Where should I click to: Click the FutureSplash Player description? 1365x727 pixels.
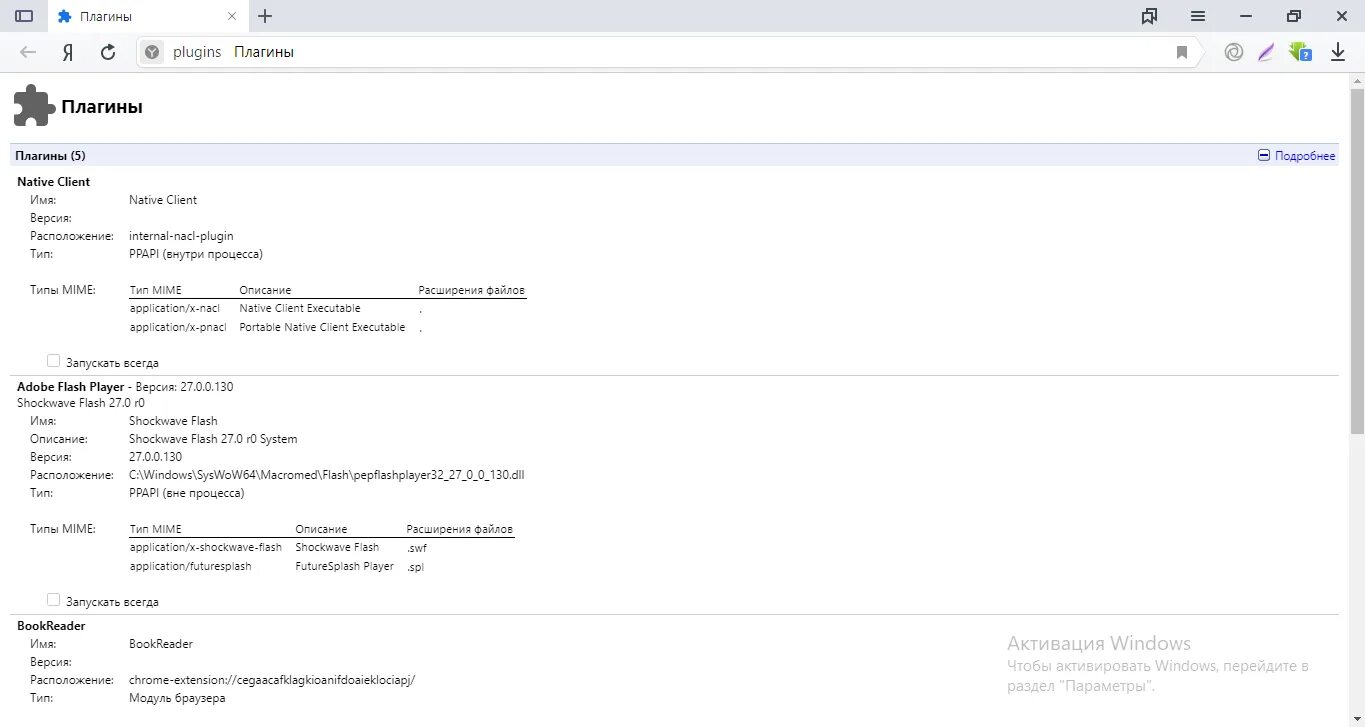(345, 566)
